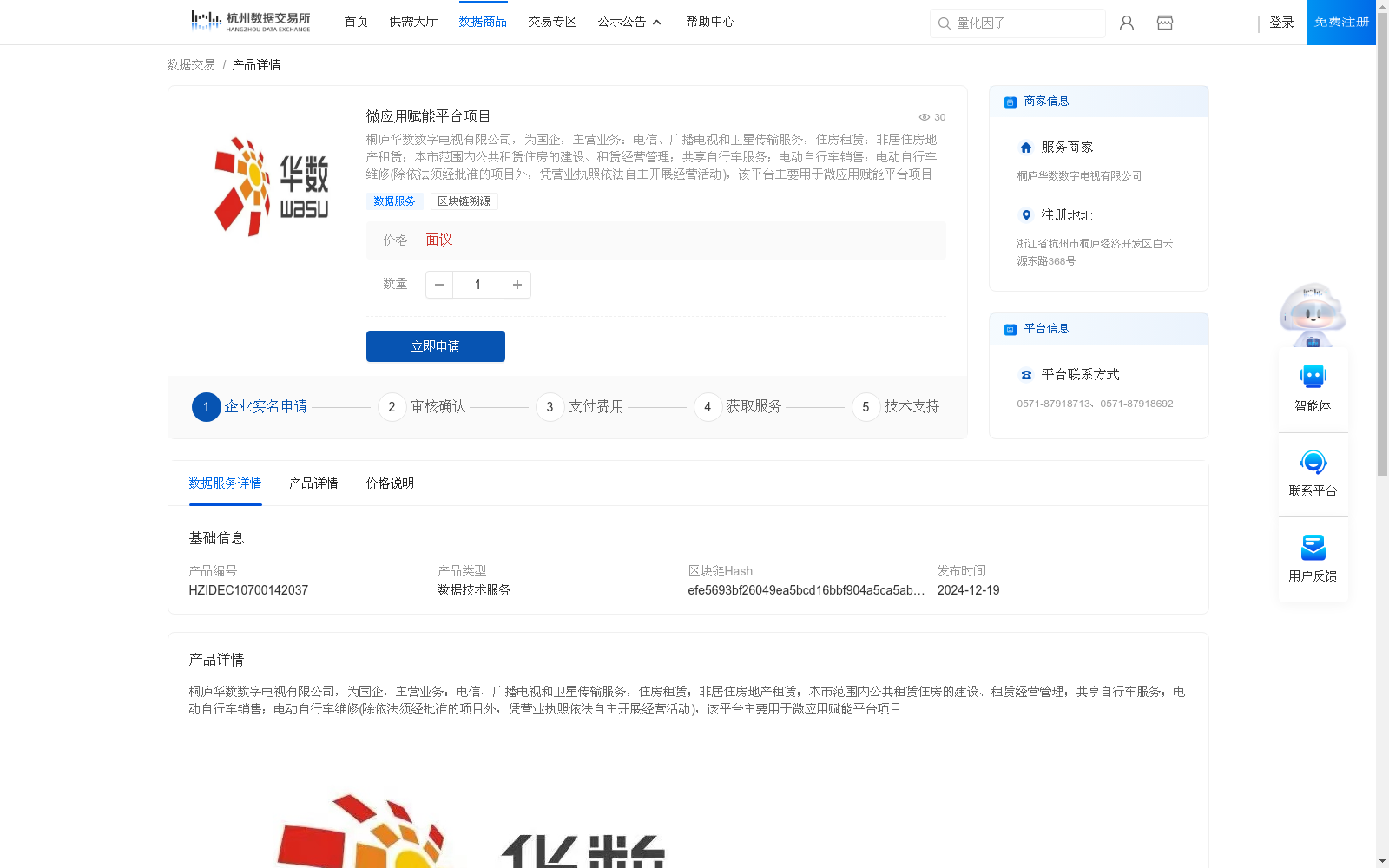
Task: Click scrollbar down arrow
Action: coord(1382,861)
